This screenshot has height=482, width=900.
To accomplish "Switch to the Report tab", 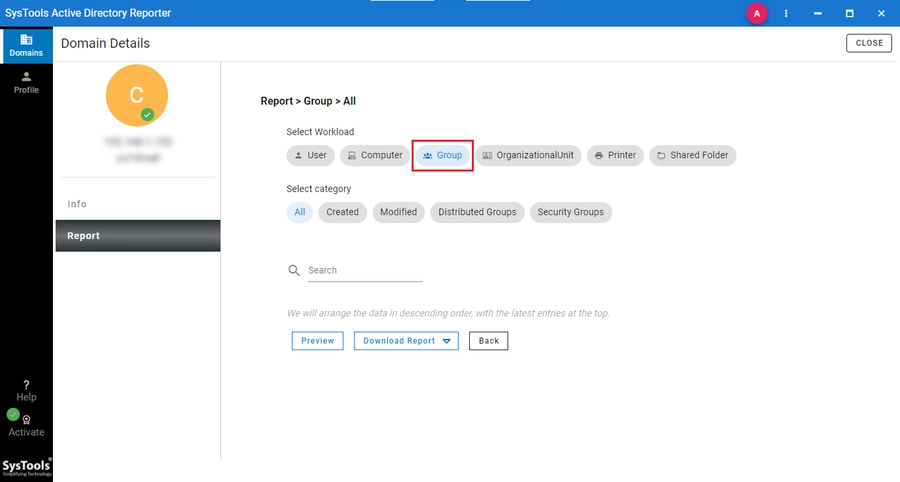I will tap(138, 236).
